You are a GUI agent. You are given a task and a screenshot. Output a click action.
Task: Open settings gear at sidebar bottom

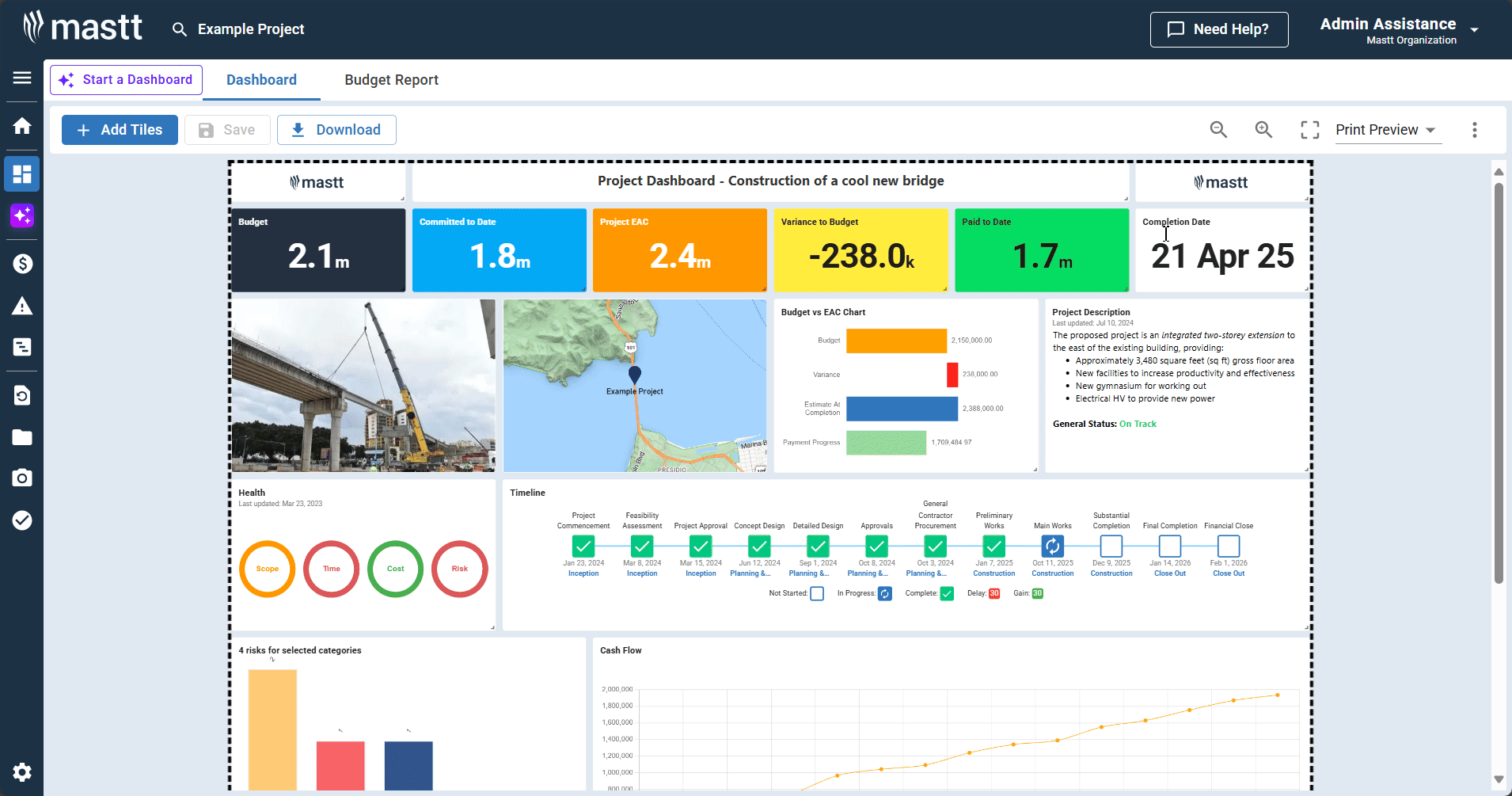point(22,772)
